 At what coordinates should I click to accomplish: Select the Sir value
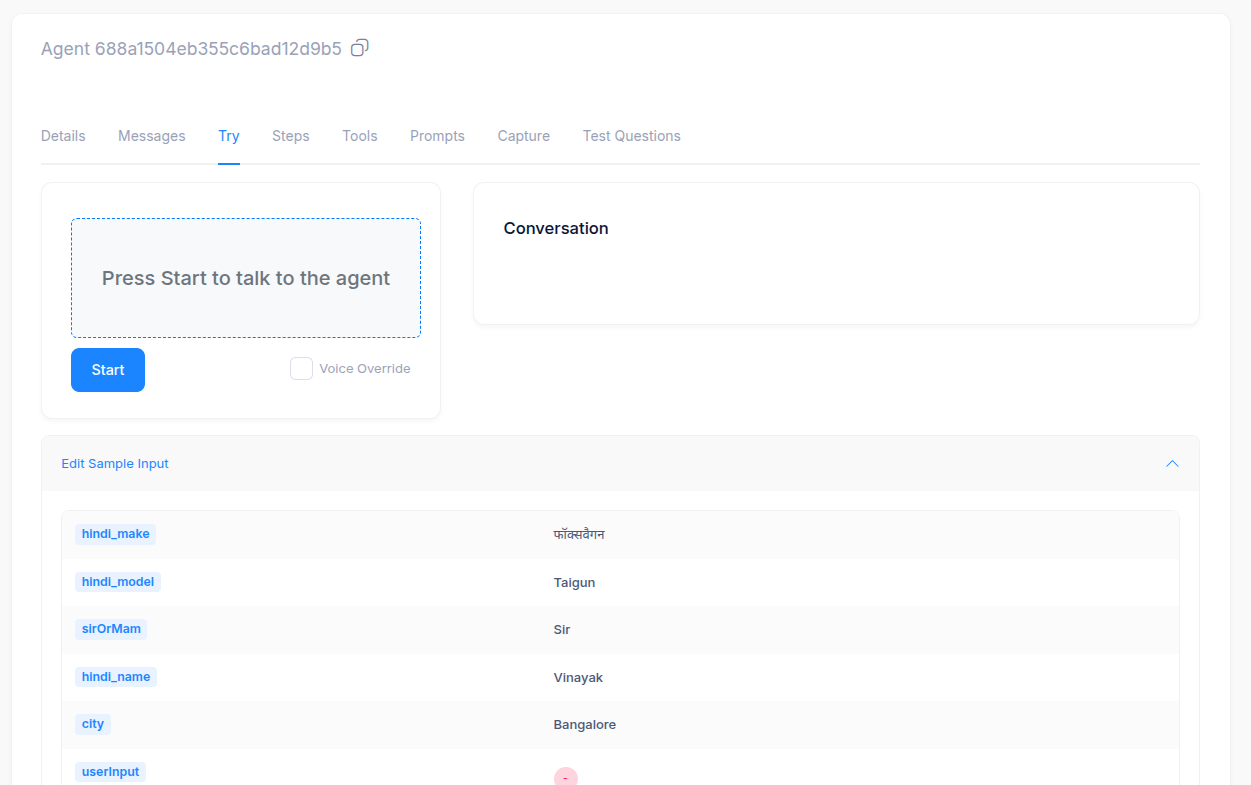point(562,630)
